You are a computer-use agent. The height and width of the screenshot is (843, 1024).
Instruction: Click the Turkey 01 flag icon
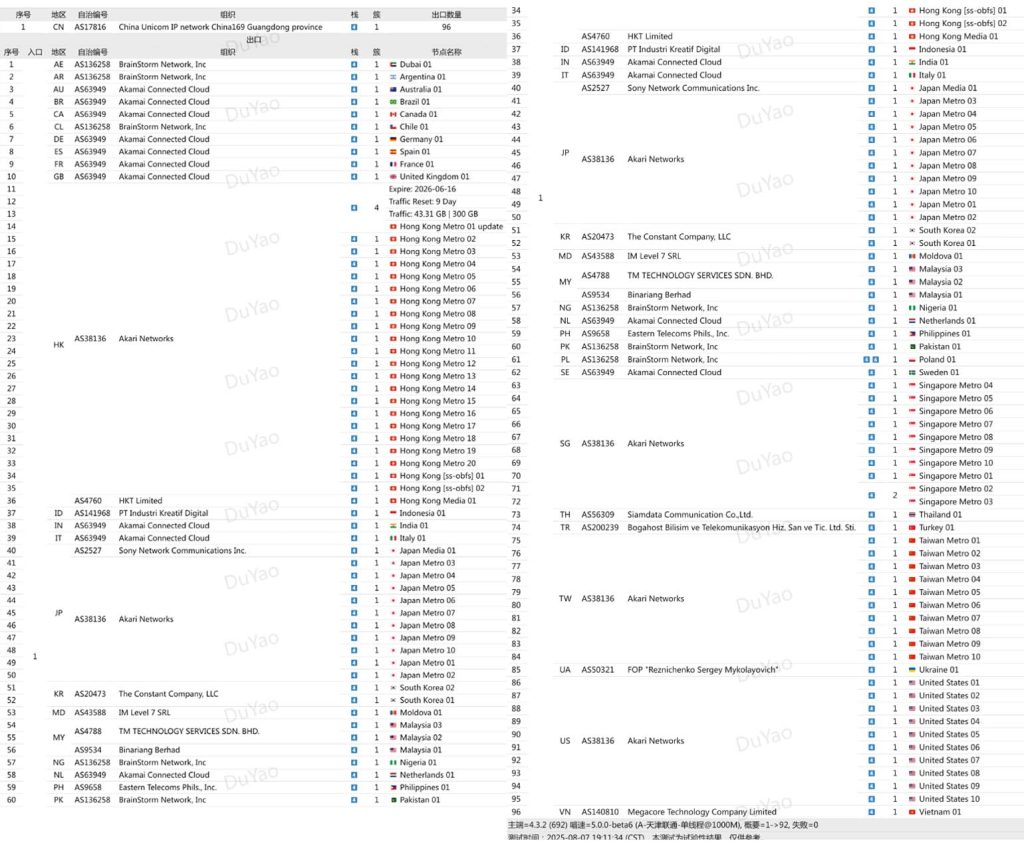tap(912, 528)
